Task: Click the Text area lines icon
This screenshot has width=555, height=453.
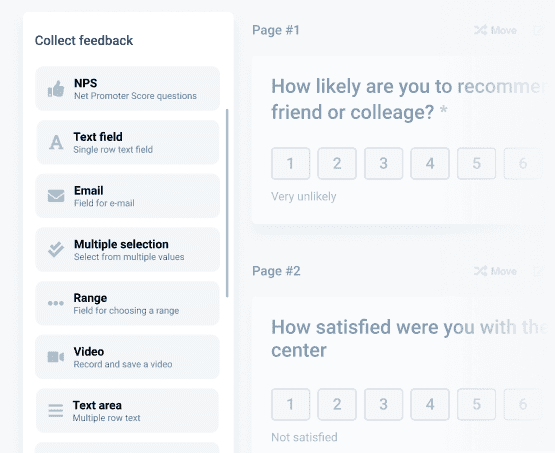Action: click(x=56, y=411)
